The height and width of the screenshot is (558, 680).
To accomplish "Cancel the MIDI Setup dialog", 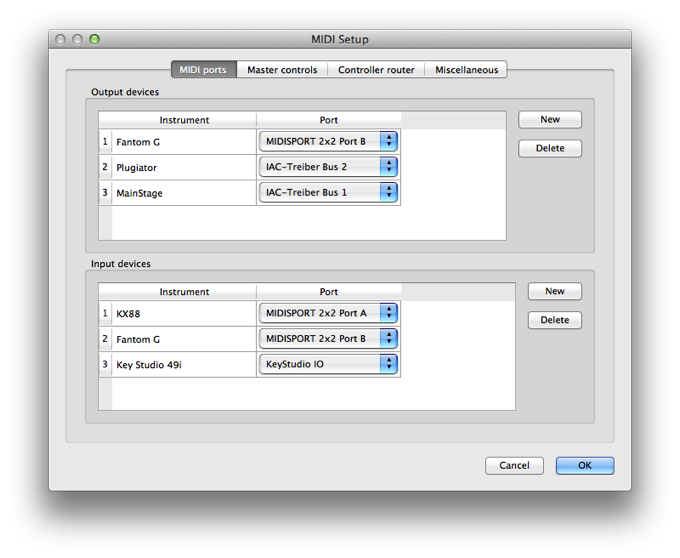I will [514, 466].
